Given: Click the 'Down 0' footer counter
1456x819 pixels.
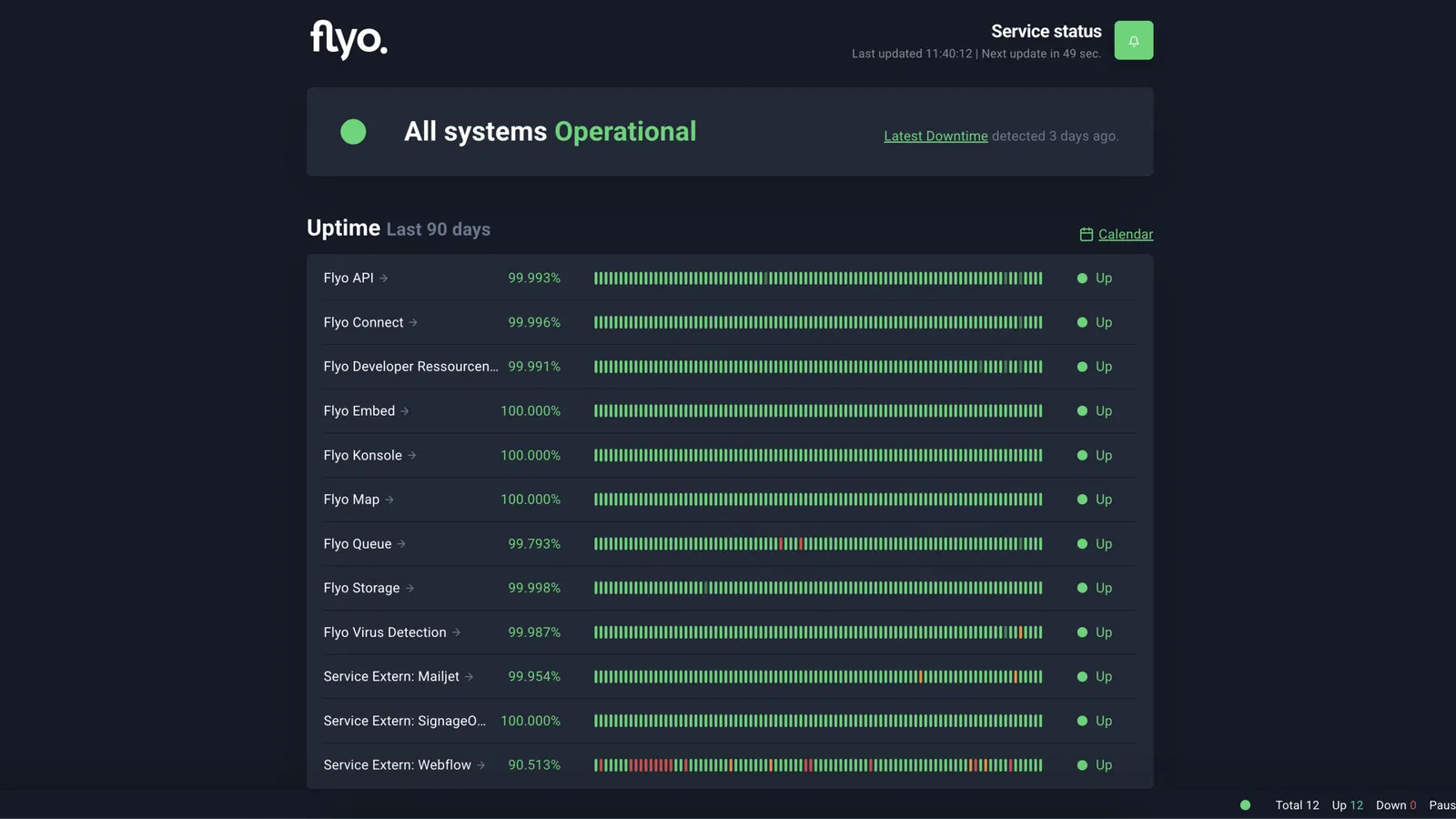Looking at the screenshot, I should click(1396, 805).
